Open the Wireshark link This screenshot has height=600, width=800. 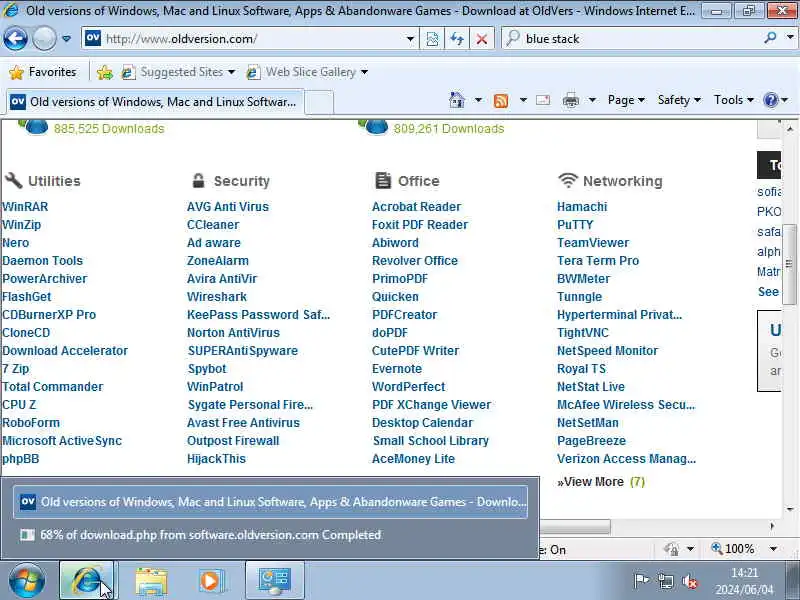(x=217, y=296)
